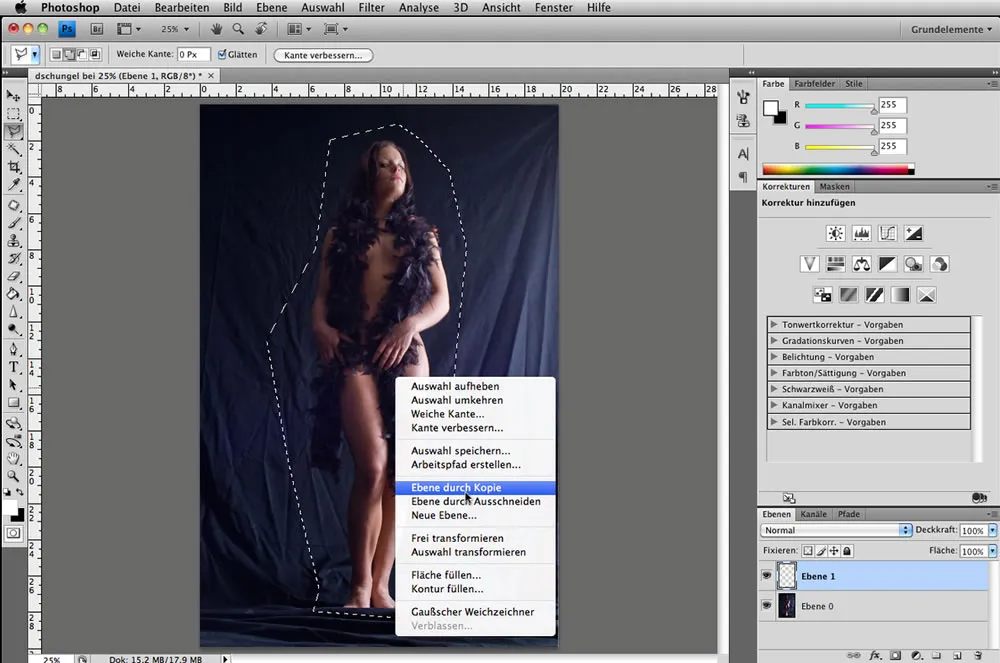
Task: Open the Curves adjustment icon
Action: coord(887,233)
